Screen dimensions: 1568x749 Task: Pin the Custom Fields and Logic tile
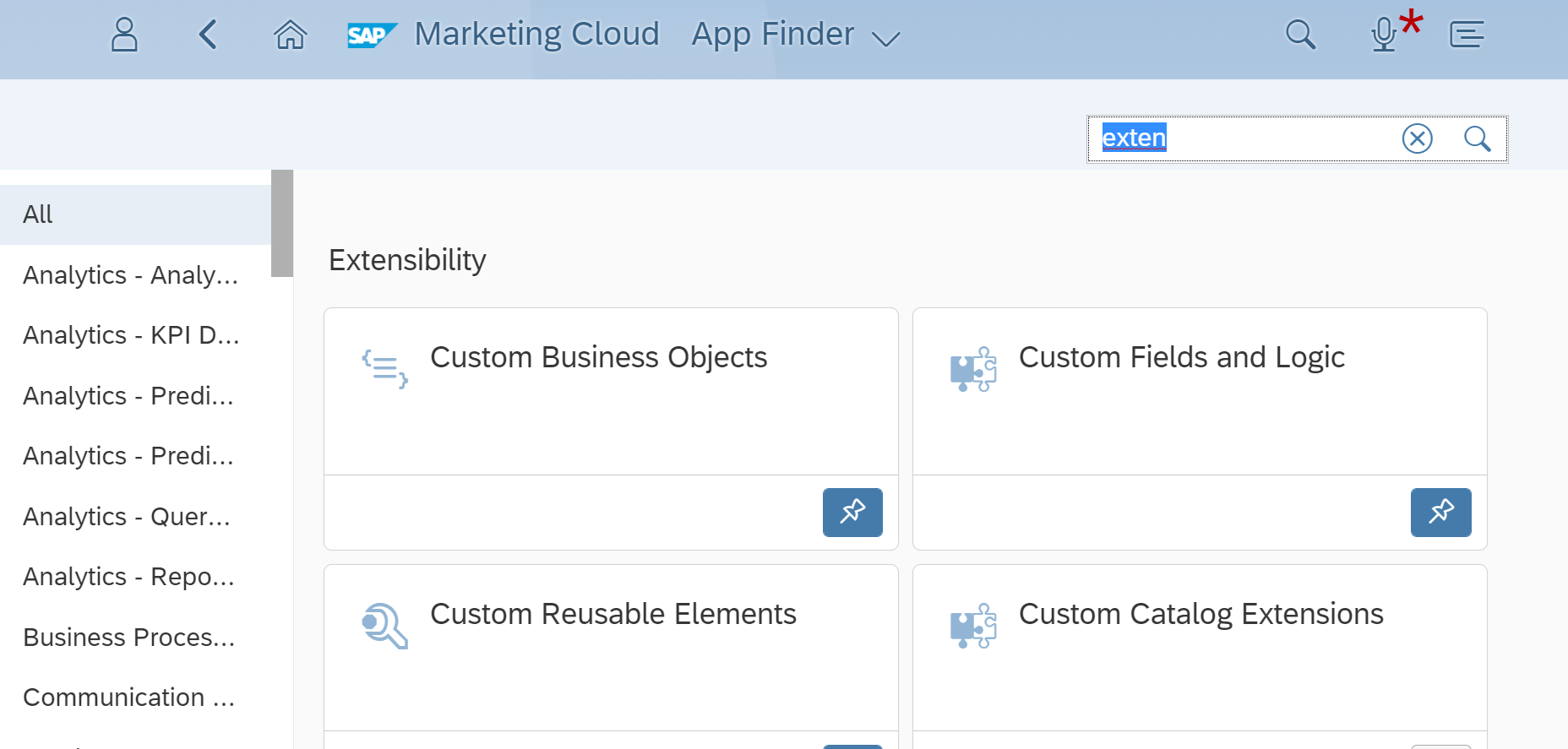[1440, 512]
